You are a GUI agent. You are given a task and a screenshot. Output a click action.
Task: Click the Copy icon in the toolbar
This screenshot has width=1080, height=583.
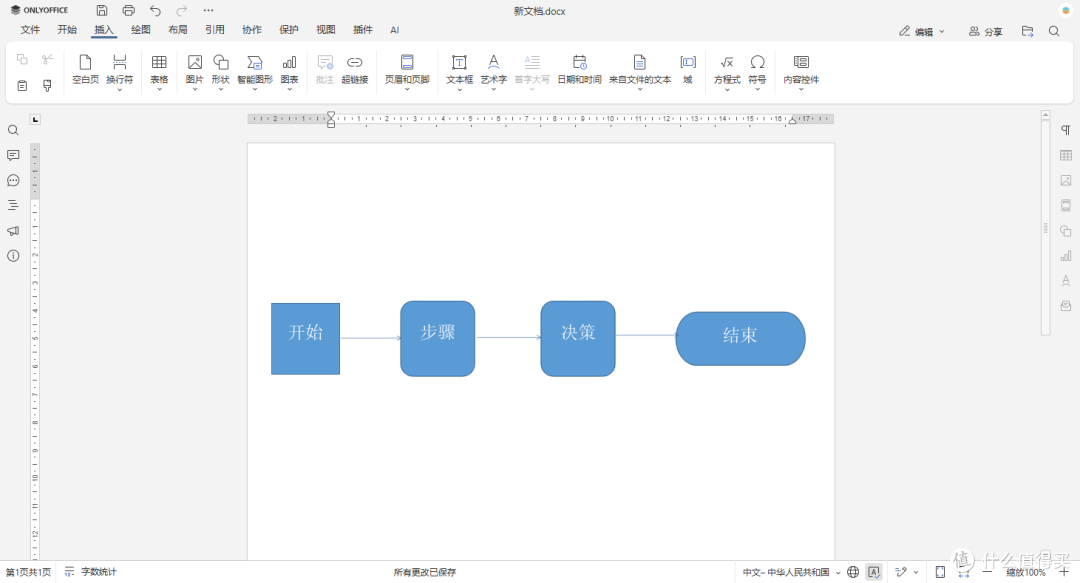click(x=22, y=60)
